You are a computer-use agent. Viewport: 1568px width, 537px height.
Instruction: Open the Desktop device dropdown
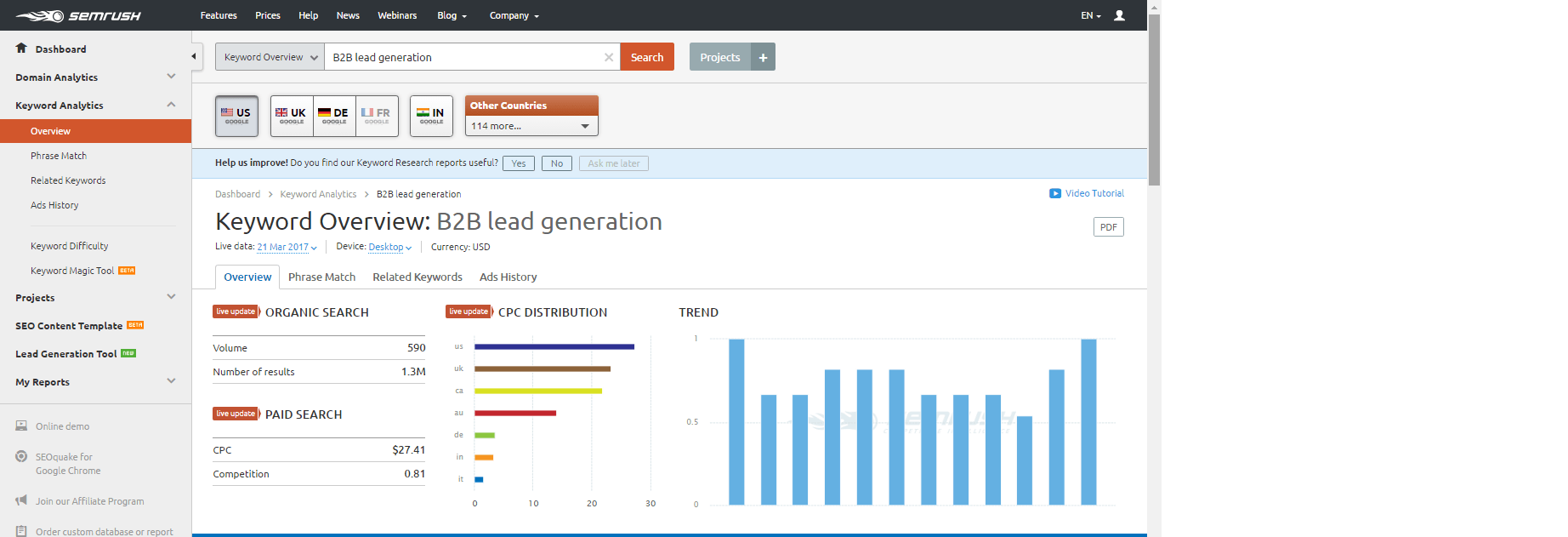[389, 247]
